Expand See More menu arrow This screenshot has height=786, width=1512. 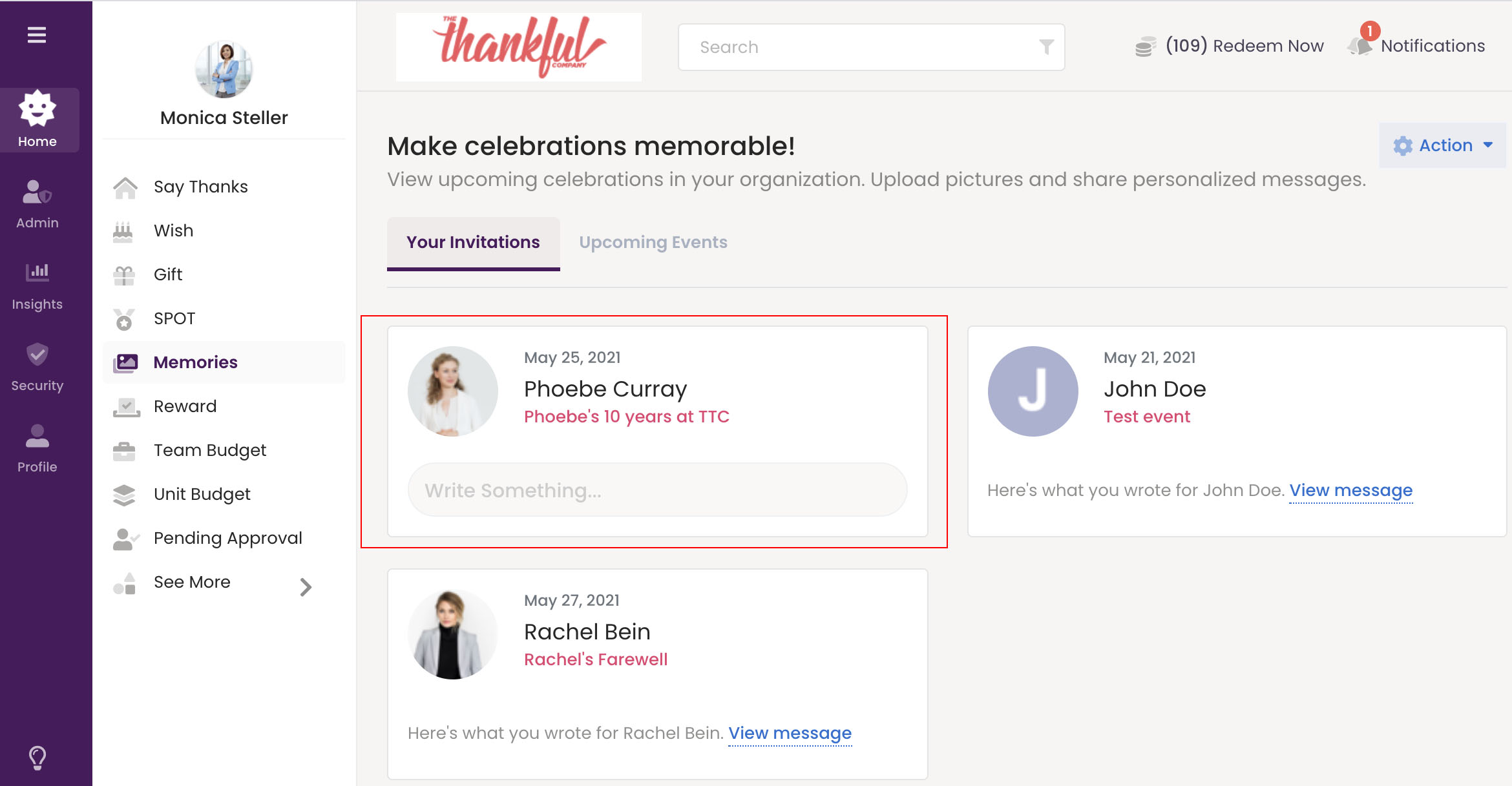306,586
